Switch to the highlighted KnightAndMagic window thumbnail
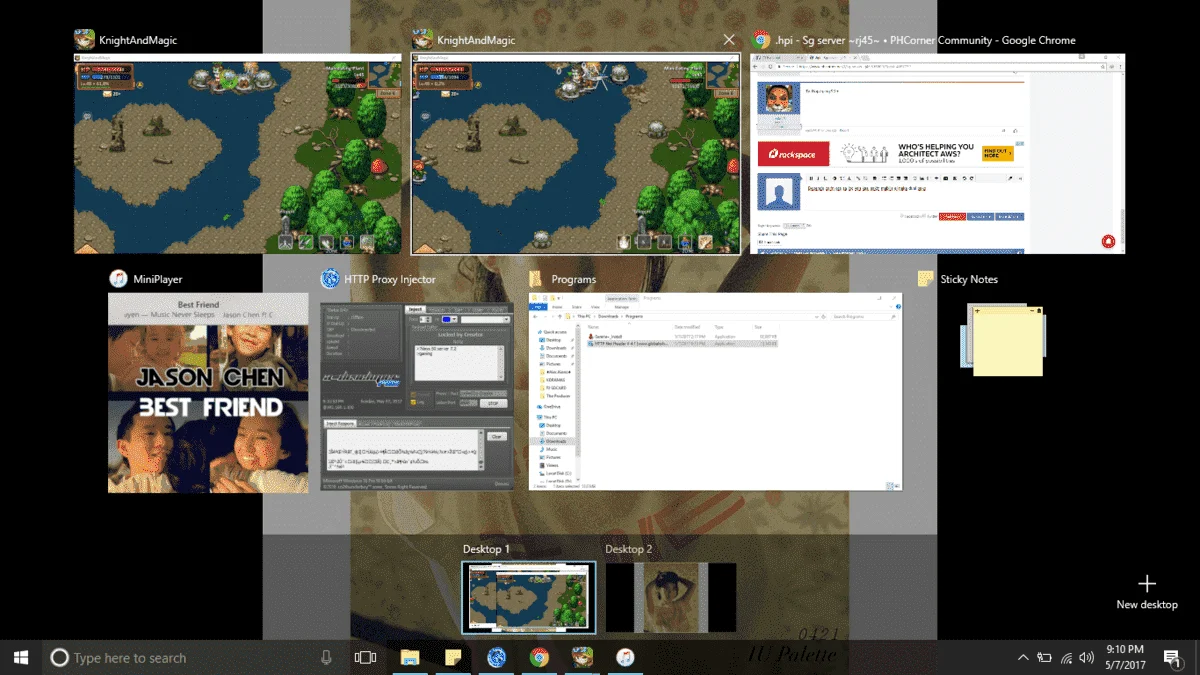The width and height of the screenshot is (1200, 675). (575, 153)
